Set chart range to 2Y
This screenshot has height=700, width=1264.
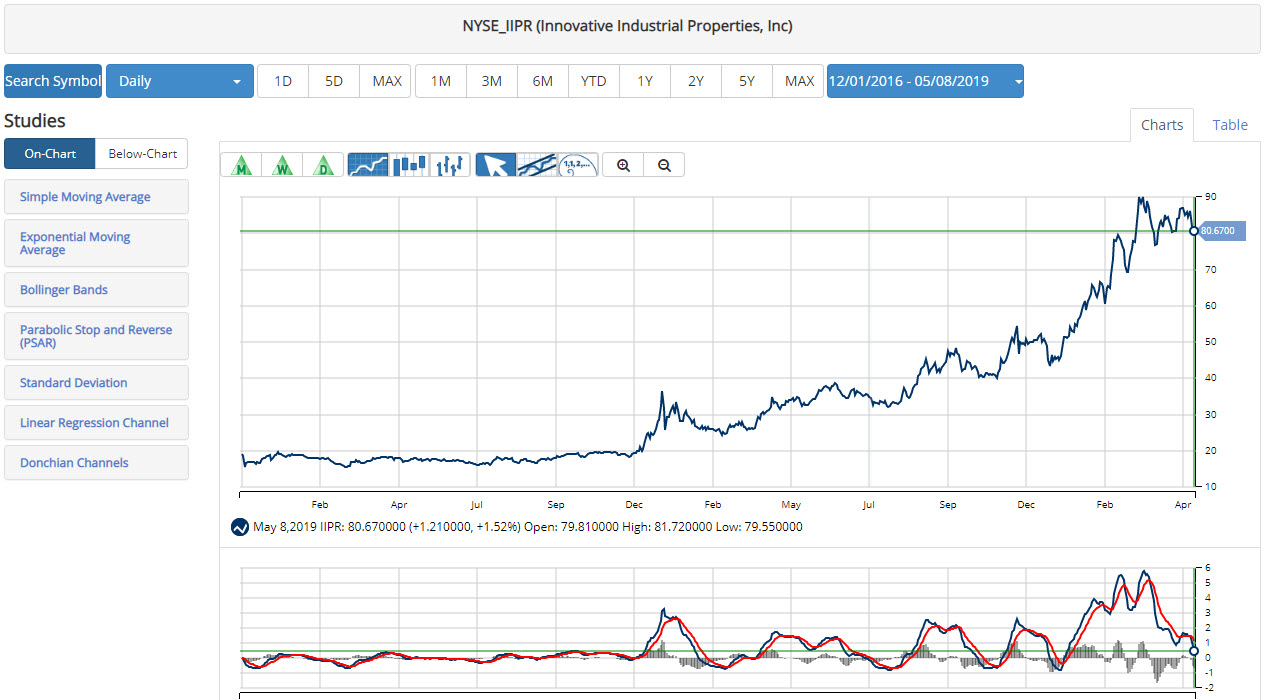(x=696, y=81)
